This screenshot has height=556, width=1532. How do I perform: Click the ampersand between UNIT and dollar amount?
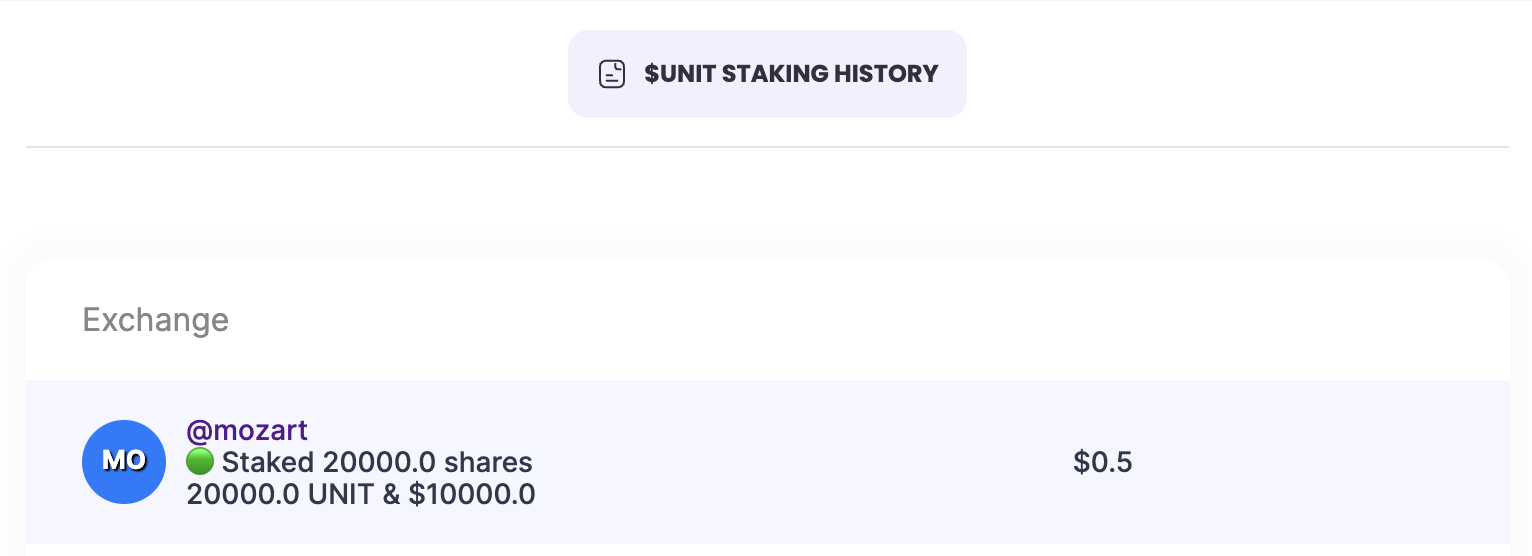pos(392,494)
